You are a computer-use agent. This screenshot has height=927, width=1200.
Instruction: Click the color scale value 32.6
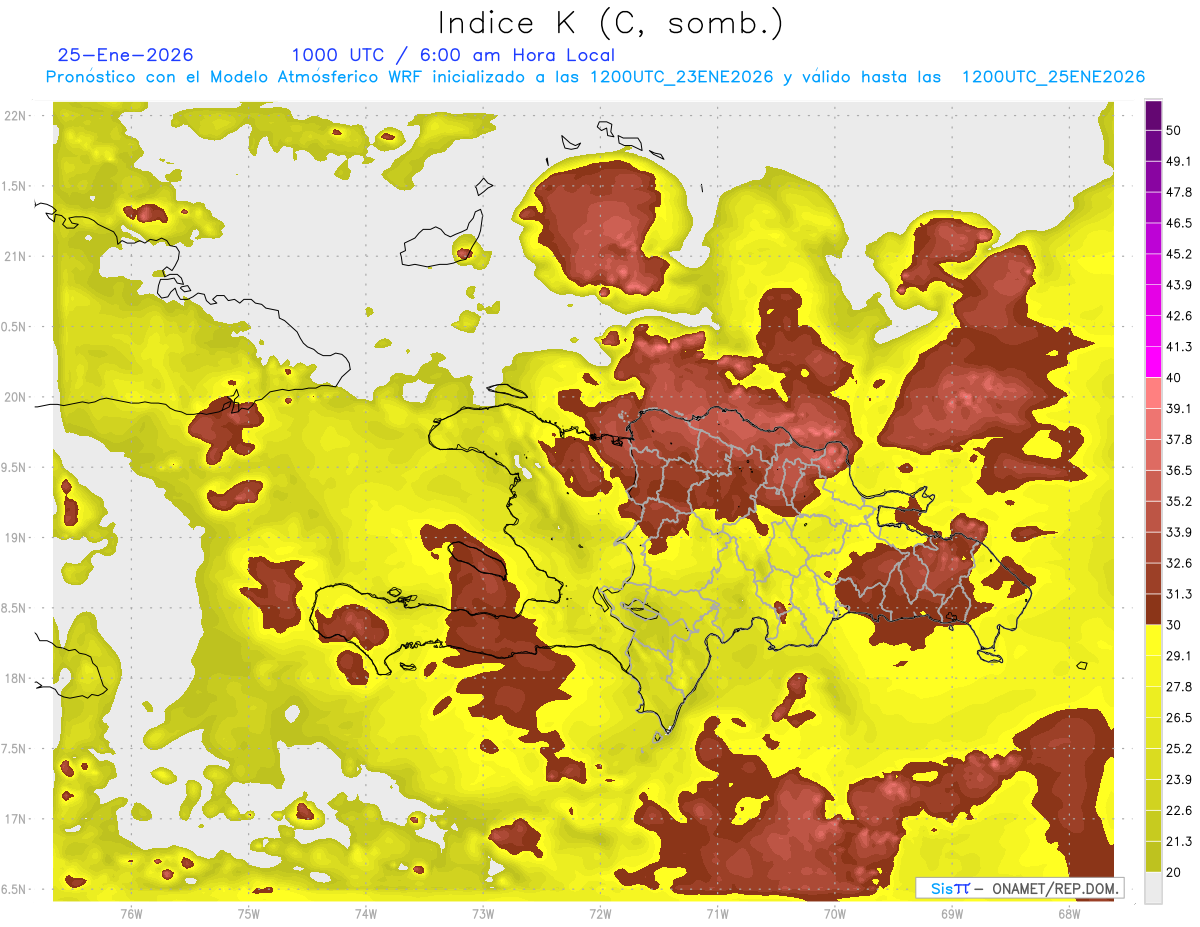(x=1179, y=563)
